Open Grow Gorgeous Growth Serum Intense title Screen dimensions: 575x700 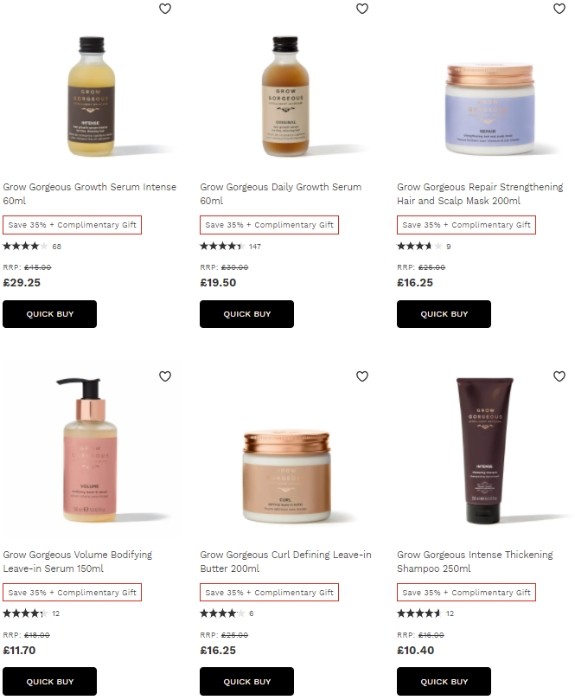coord(89,194)
